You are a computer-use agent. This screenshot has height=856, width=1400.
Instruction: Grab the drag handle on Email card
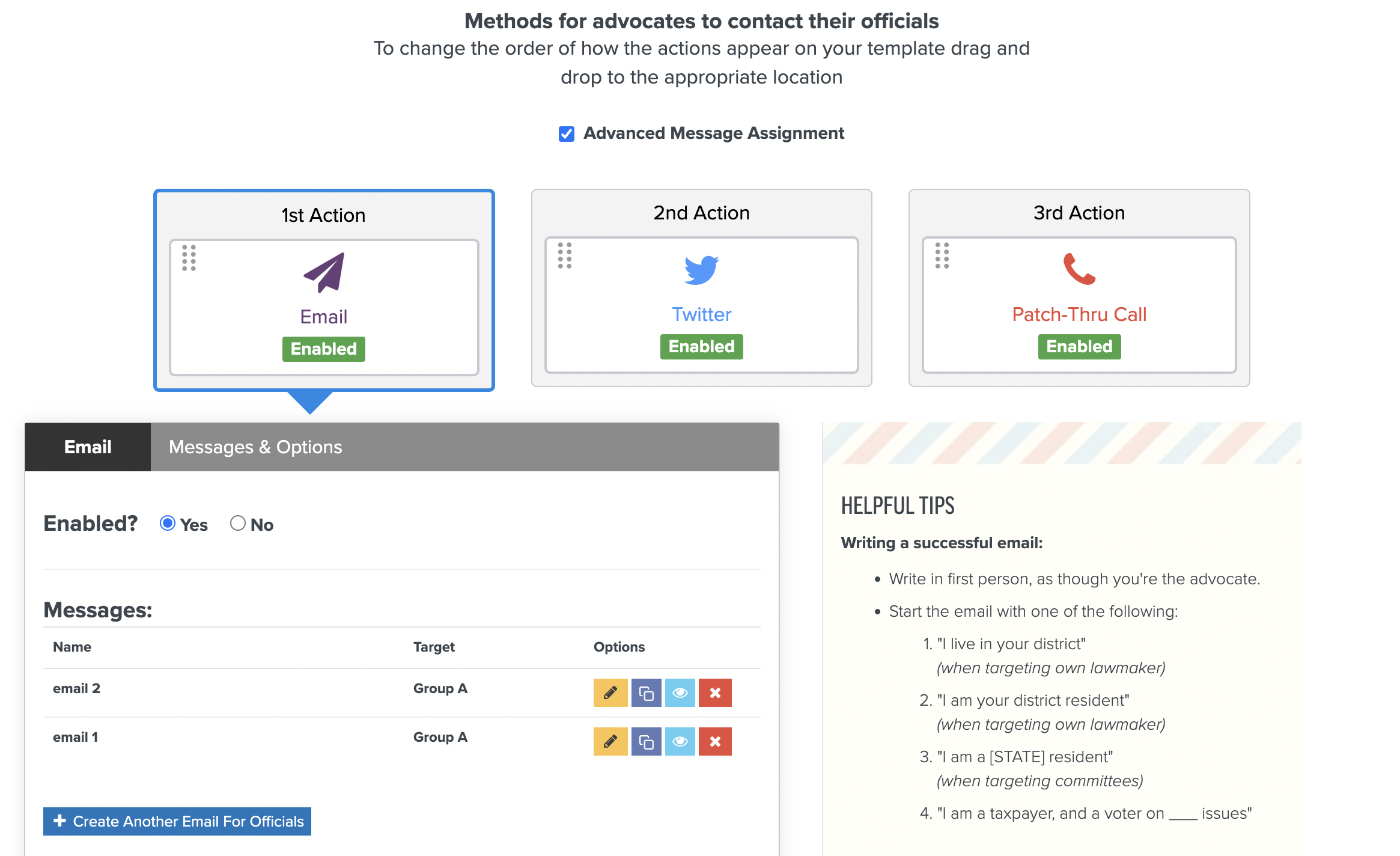coord(189,258)
